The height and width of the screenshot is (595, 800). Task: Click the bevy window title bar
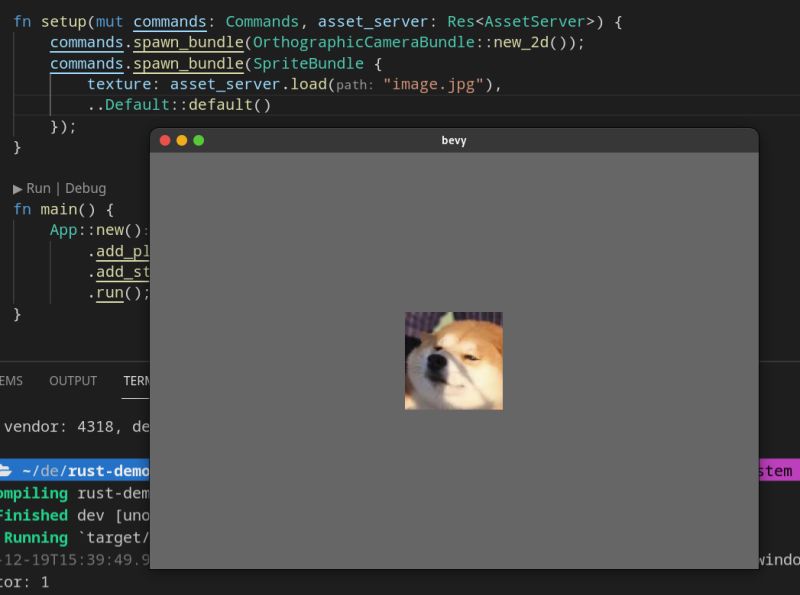pyautogui.click(x=453, y=140)
